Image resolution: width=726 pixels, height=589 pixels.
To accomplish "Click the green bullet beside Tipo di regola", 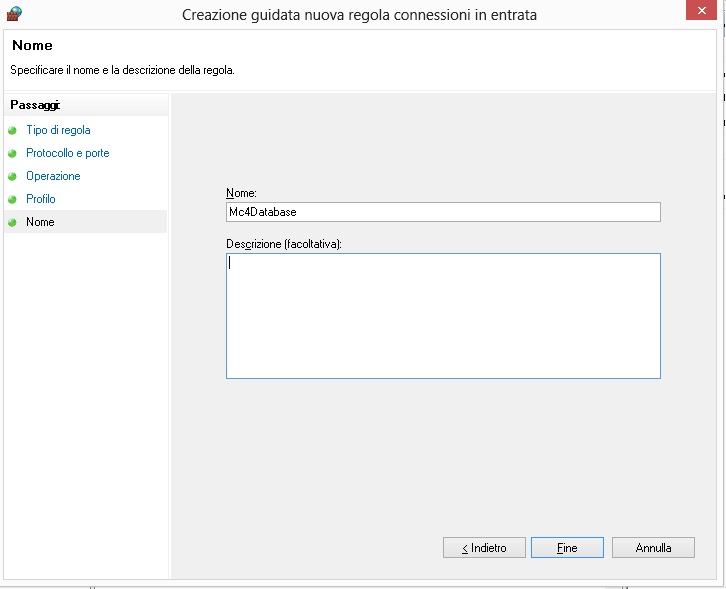I will click(13, 131).
